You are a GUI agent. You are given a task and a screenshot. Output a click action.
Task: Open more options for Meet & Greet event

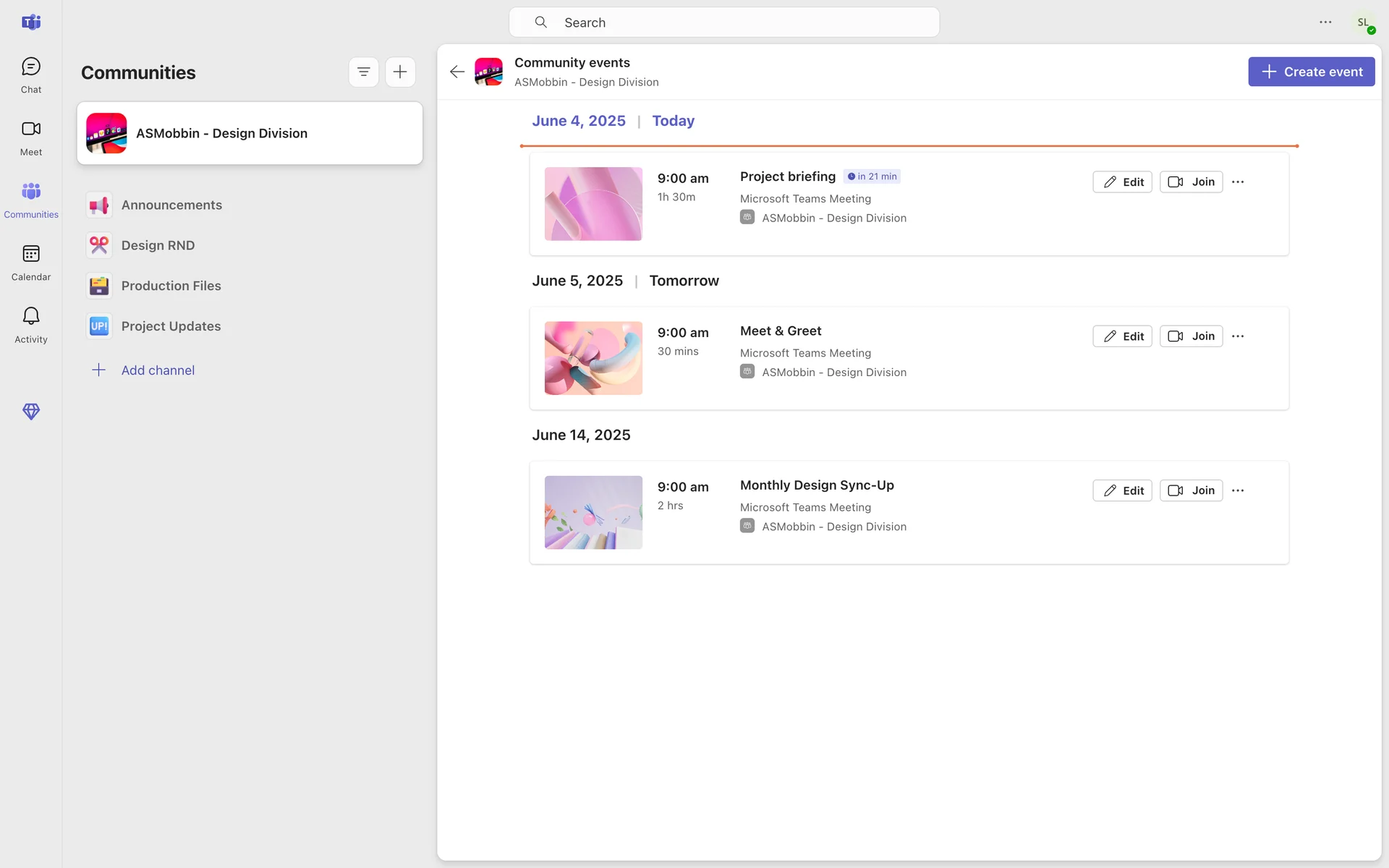tap(1238, 336)
